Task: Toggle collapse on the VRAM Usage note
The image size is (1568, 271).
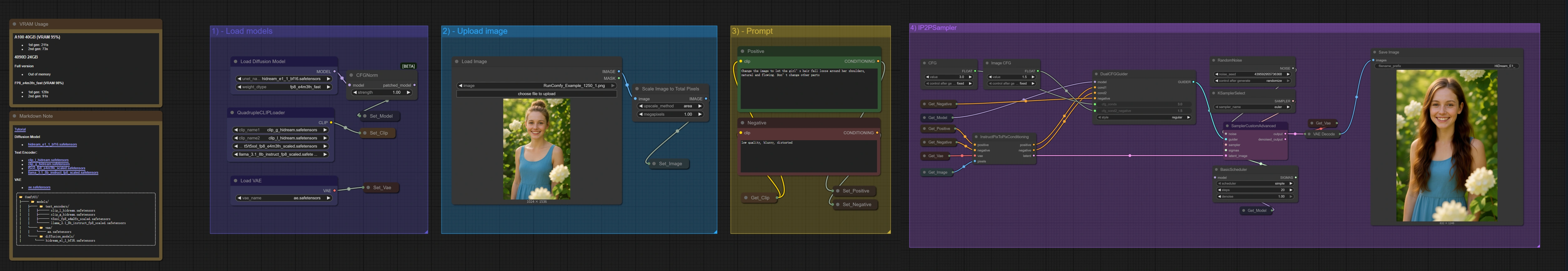Action: [x=15, y=24]
